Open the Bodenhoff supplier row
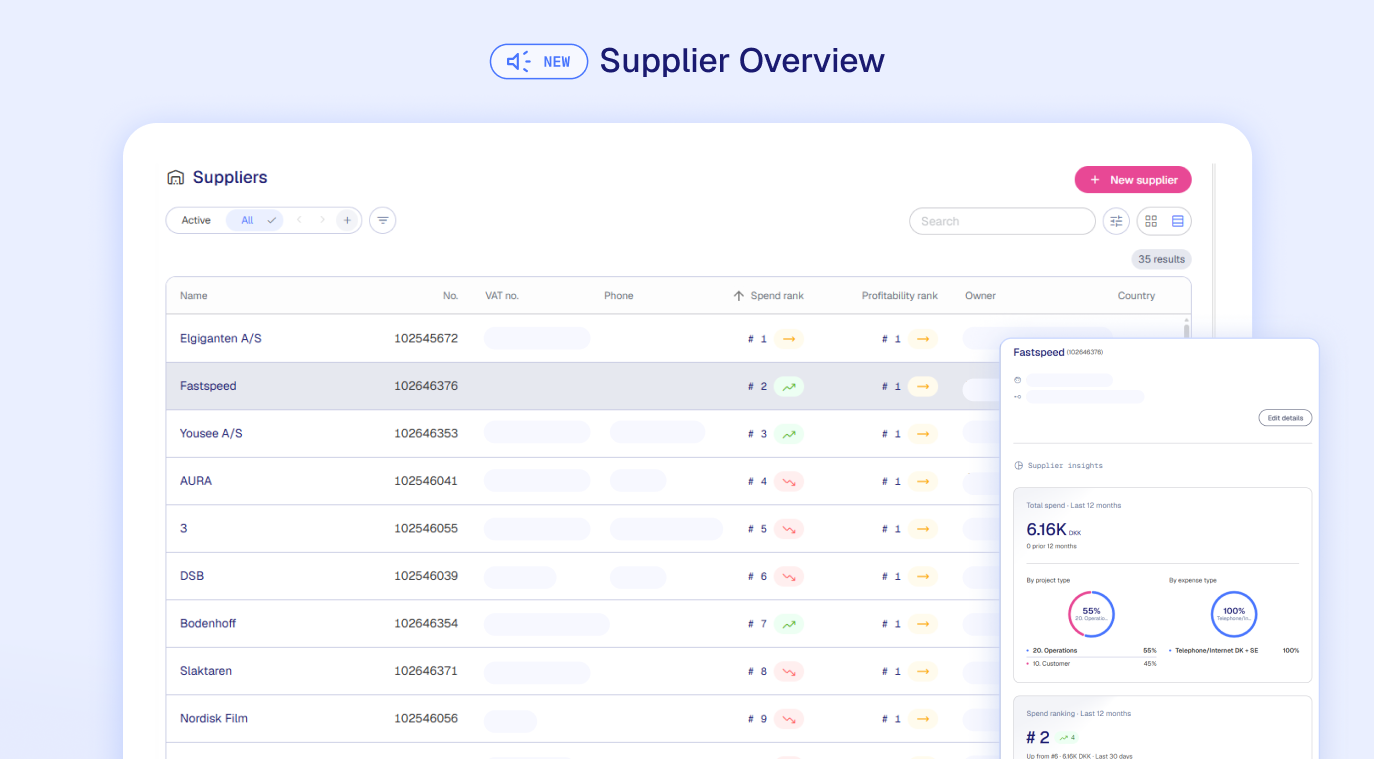Image resolution: width=1374 pixels, height=759 pixels. (583, 624)
